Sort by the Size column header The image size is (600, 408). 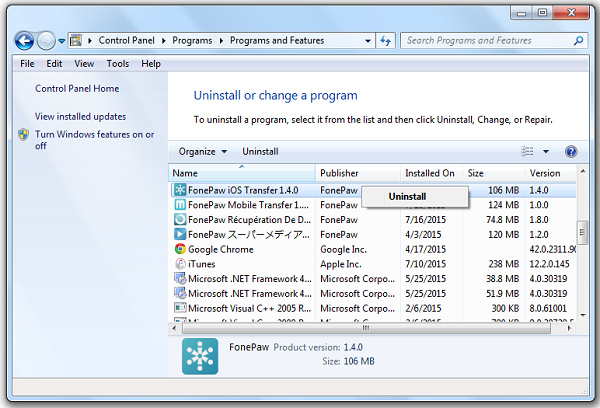pyautogui.click(x=494, y=173)
